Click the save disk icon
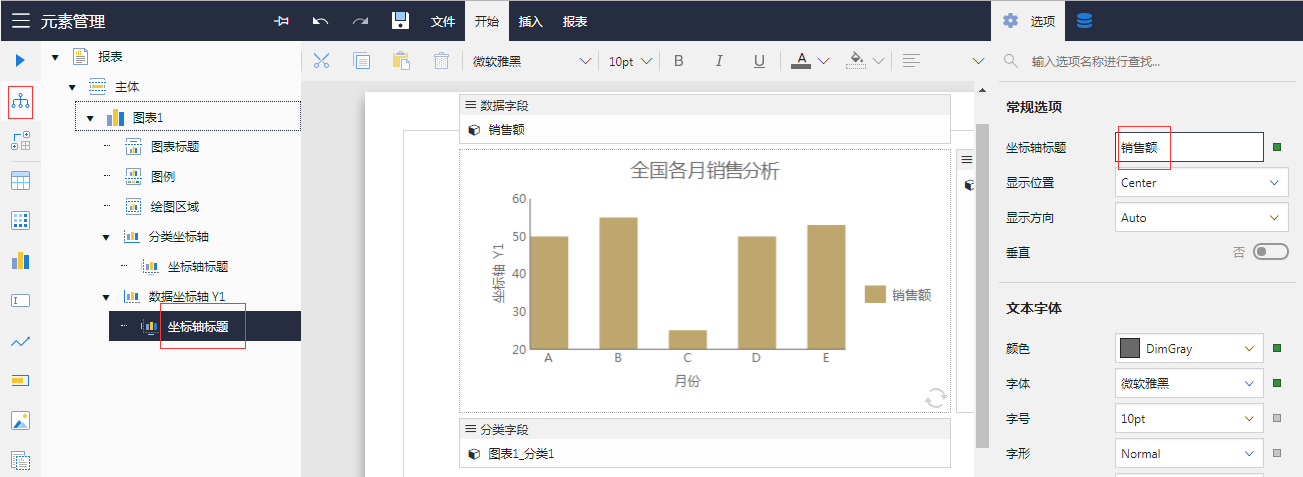Screen dimensions: 1303x477 click(400, 21)
